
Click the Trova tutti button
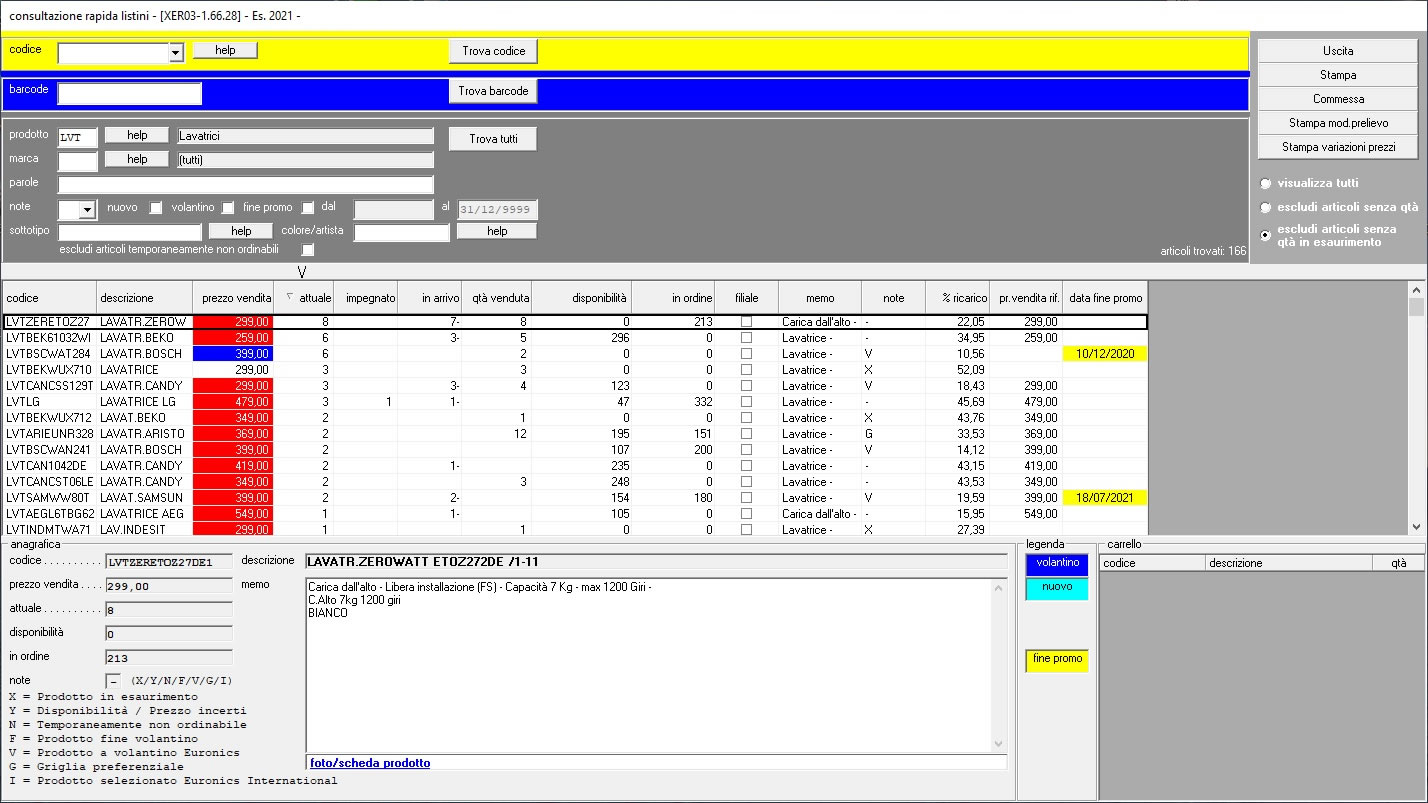[x=493, y=139]
